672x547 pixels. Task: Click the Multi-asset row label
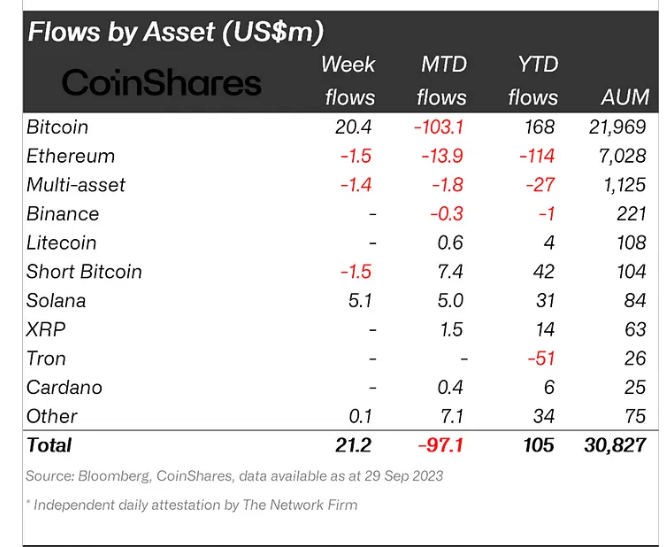[77, 185]
